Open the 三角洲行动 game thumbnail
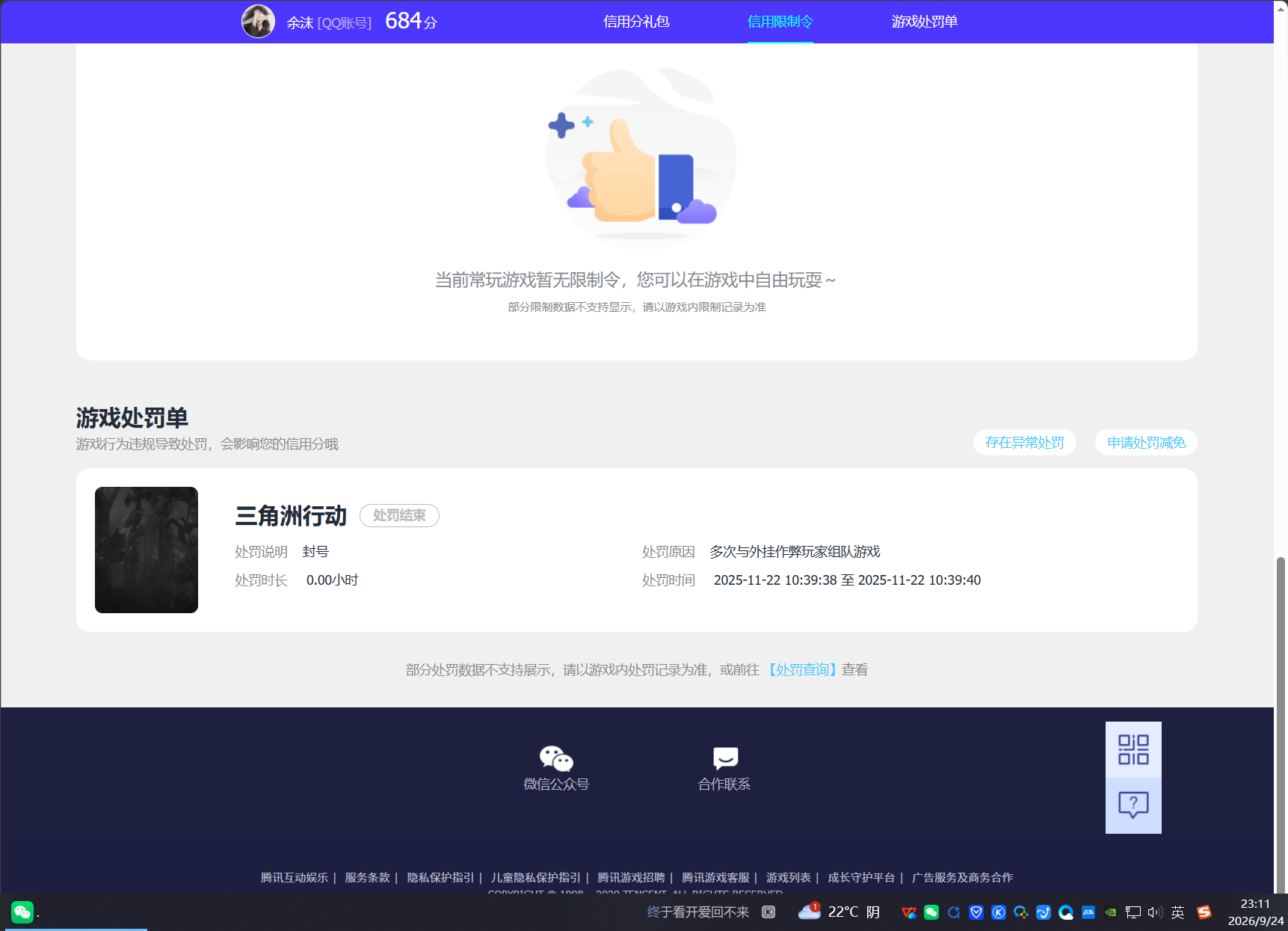 [x=147, y=550]
